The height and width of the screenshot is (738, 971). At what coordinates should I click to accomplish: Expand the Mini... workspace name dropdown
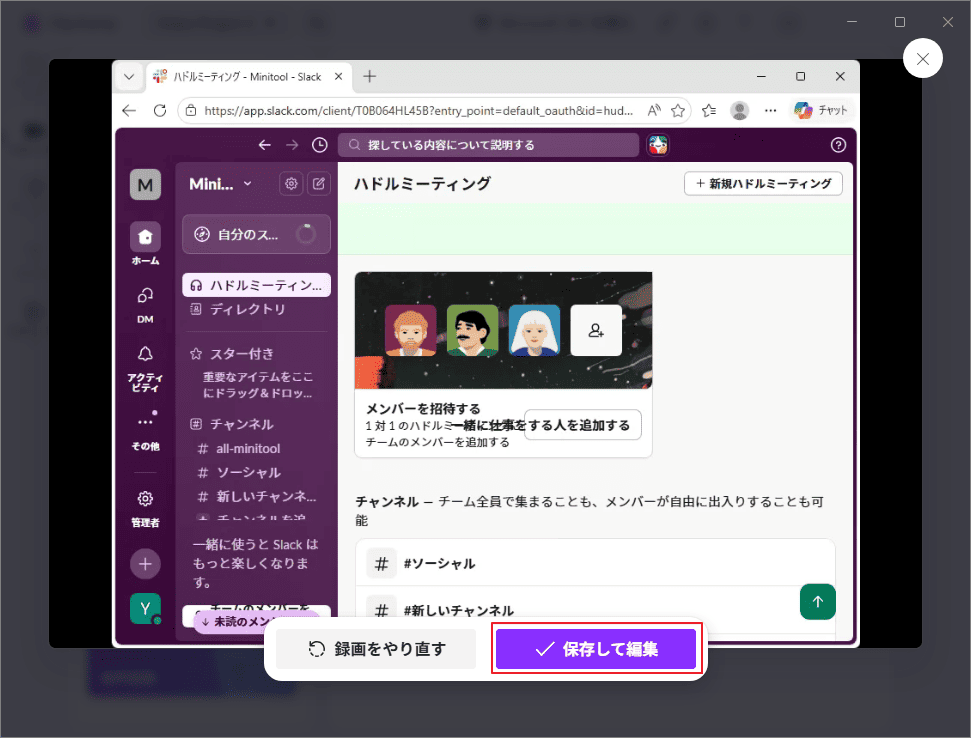click(220, 184)
